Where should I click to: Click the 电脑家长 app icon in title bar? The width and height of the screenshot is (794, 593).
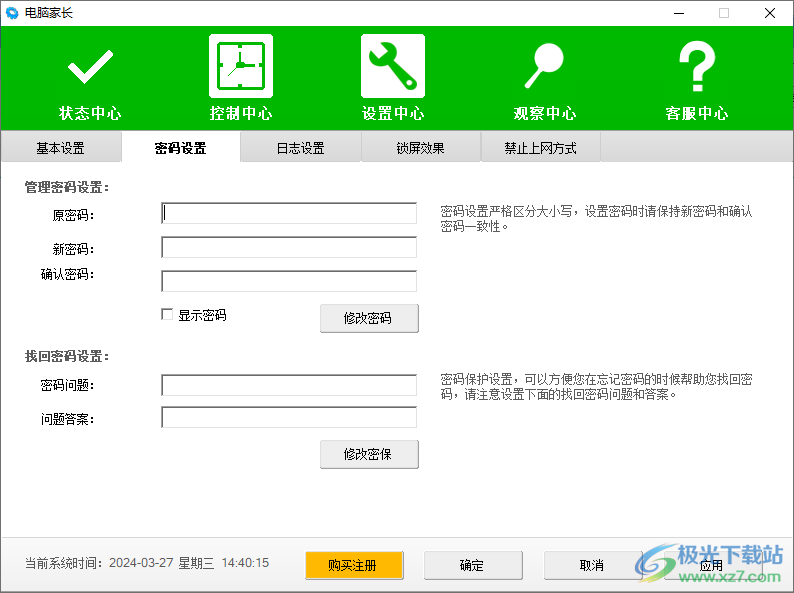click(x=12, y=13)
